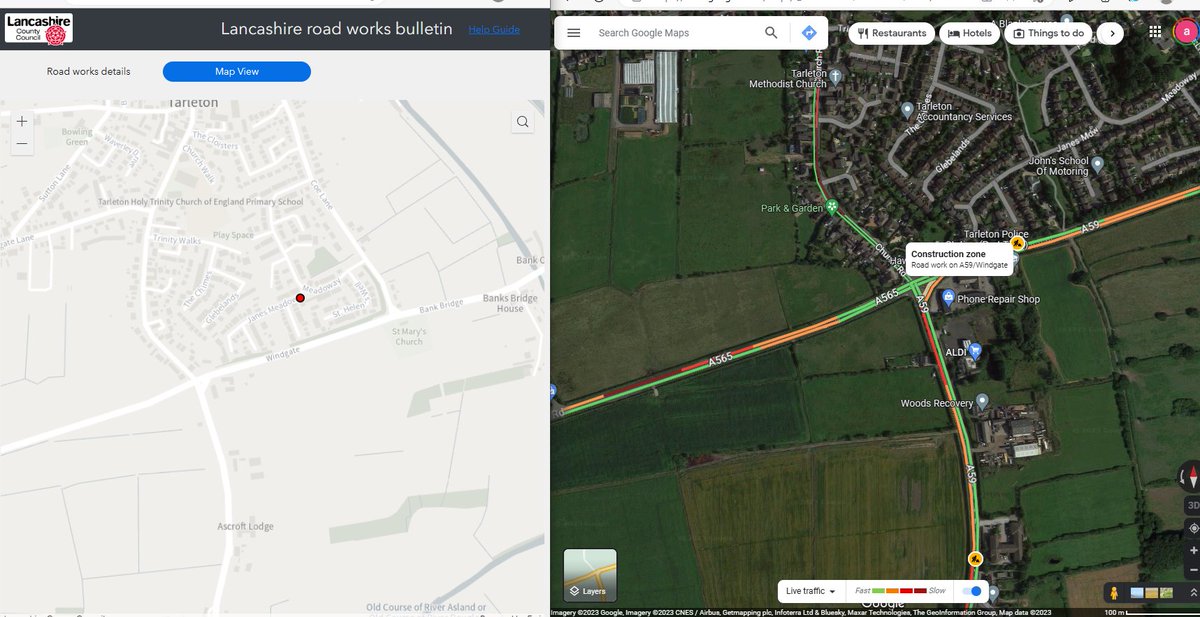Open the imagery thumbnails next to the pegman
Screen dimensions: 1200x617
click(x=1152, y=593)
